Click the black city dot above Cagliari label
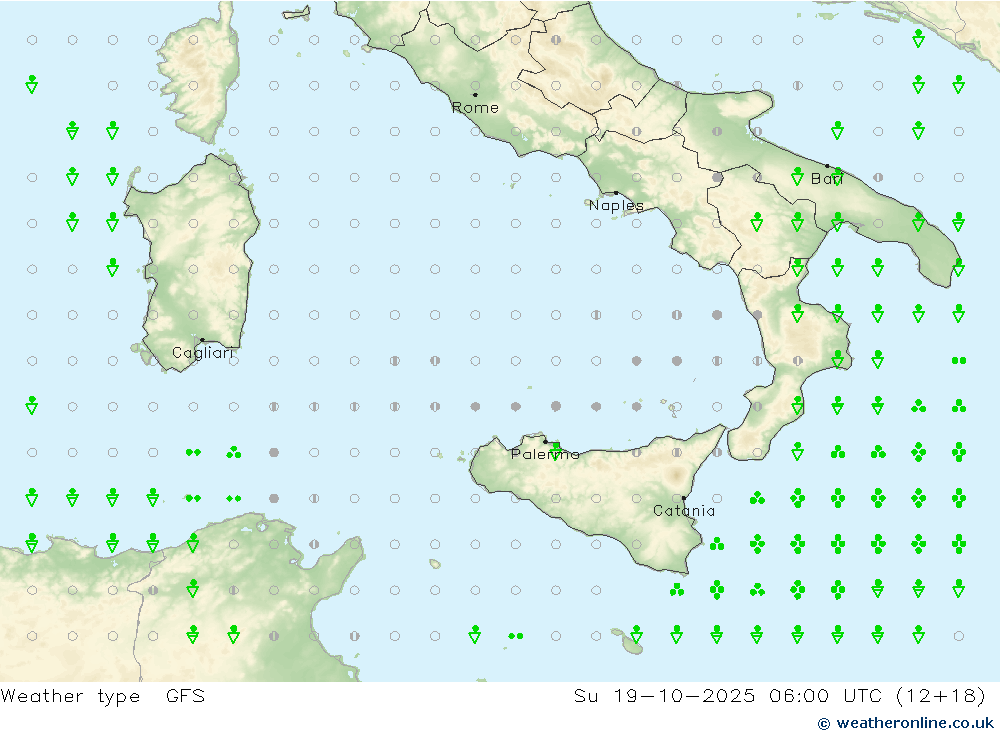Viewport: 1000px width, 733px height. (202, 340)
